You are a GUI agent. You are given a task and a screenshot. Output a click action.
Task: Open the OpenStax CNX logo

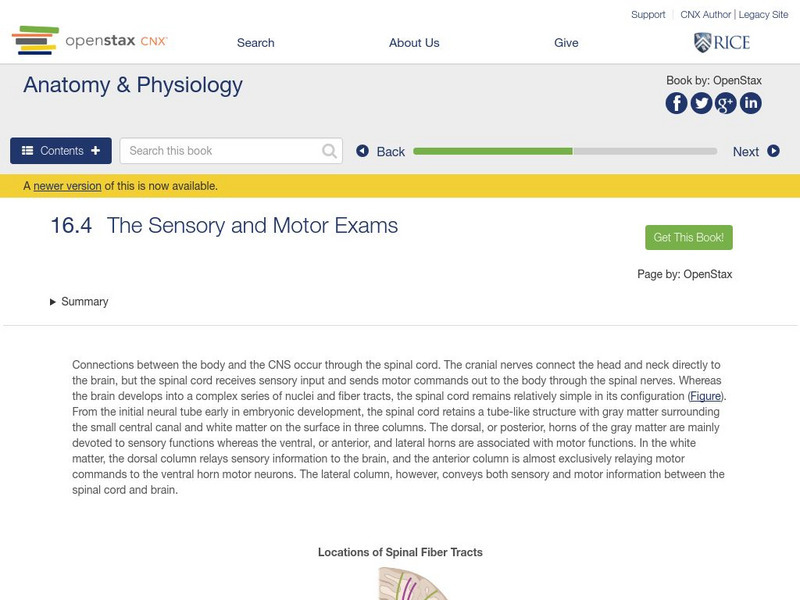point(90,41)
